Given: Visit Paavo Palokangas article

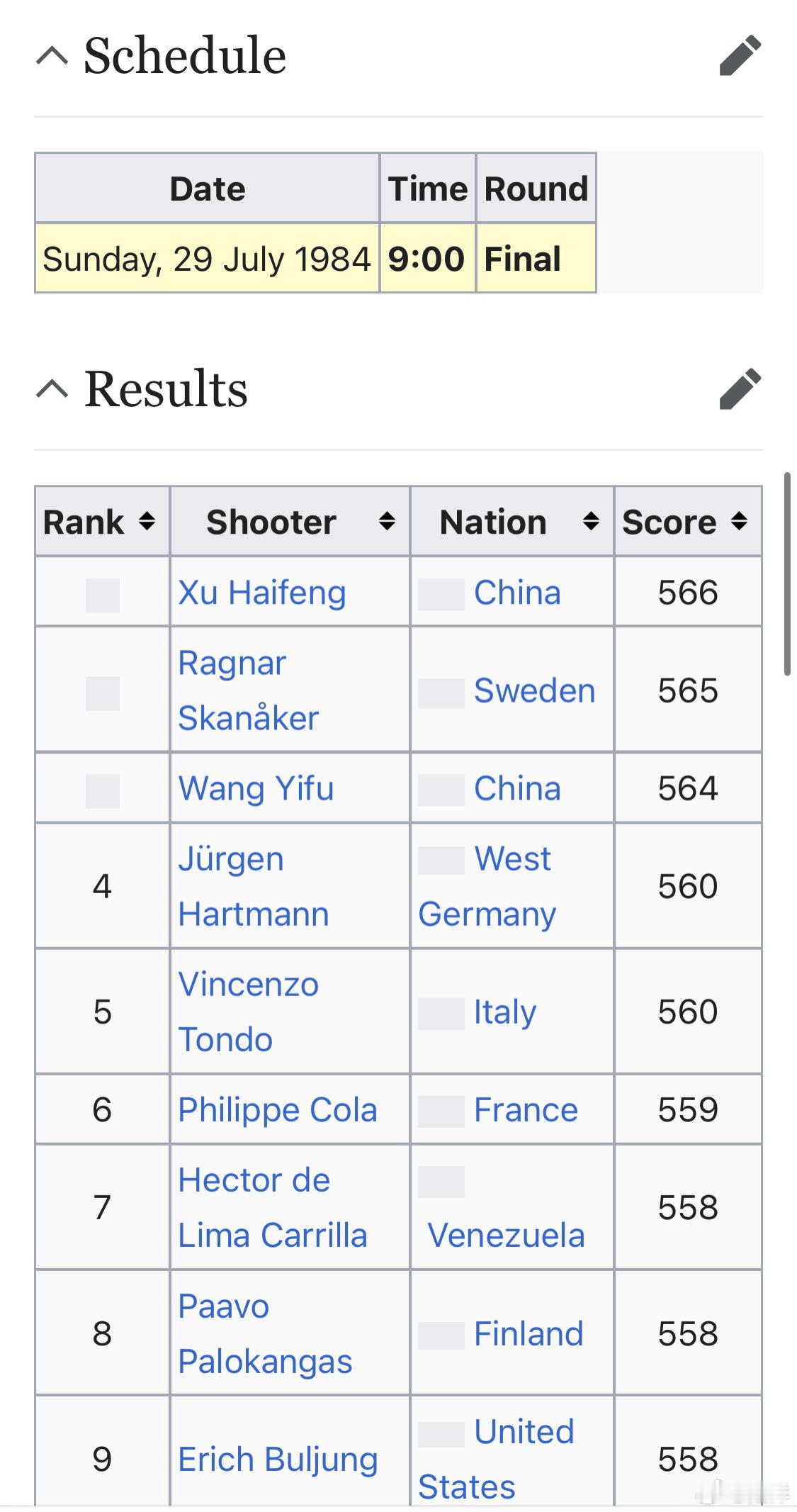Looking at the screenshot, I should pos(265,1334).
